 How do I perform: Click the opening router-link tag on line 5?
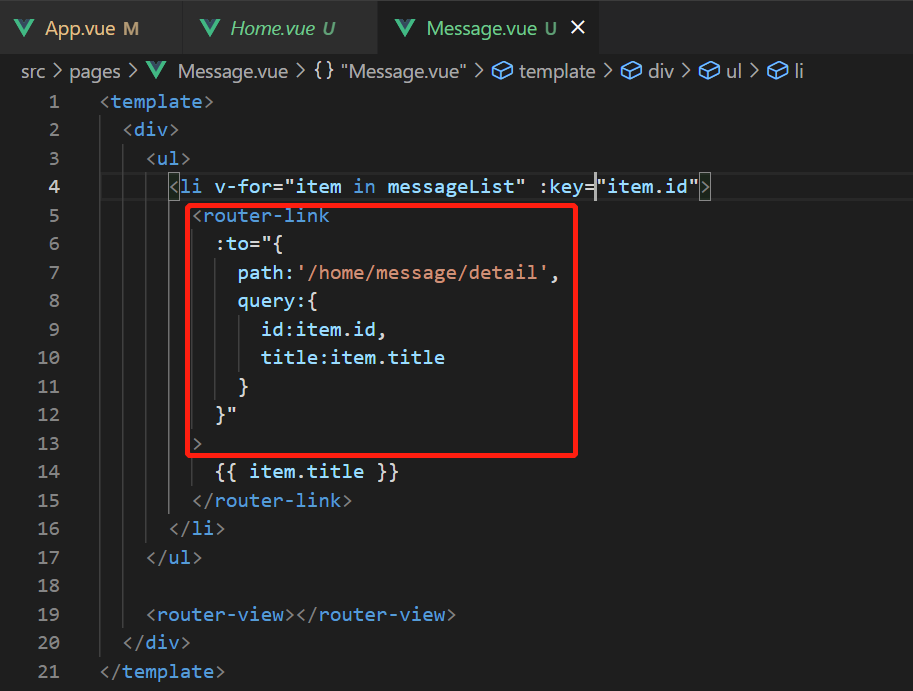(261, 215)
